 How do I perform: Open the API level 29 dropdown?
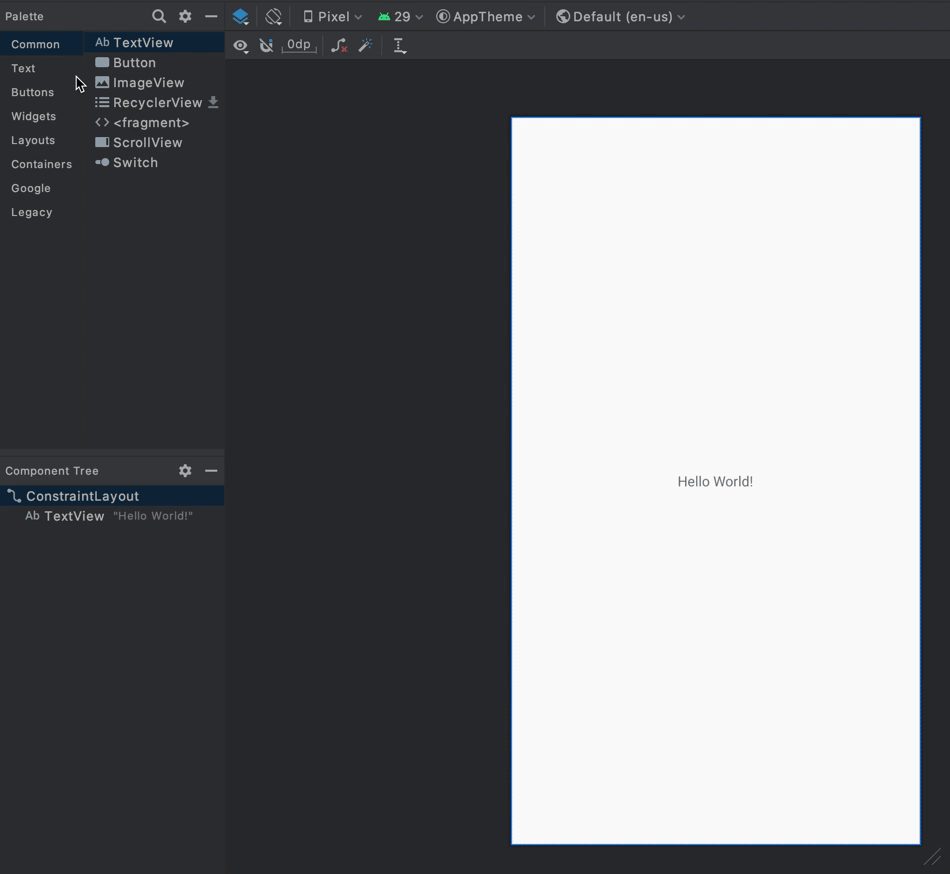(400, 17)
